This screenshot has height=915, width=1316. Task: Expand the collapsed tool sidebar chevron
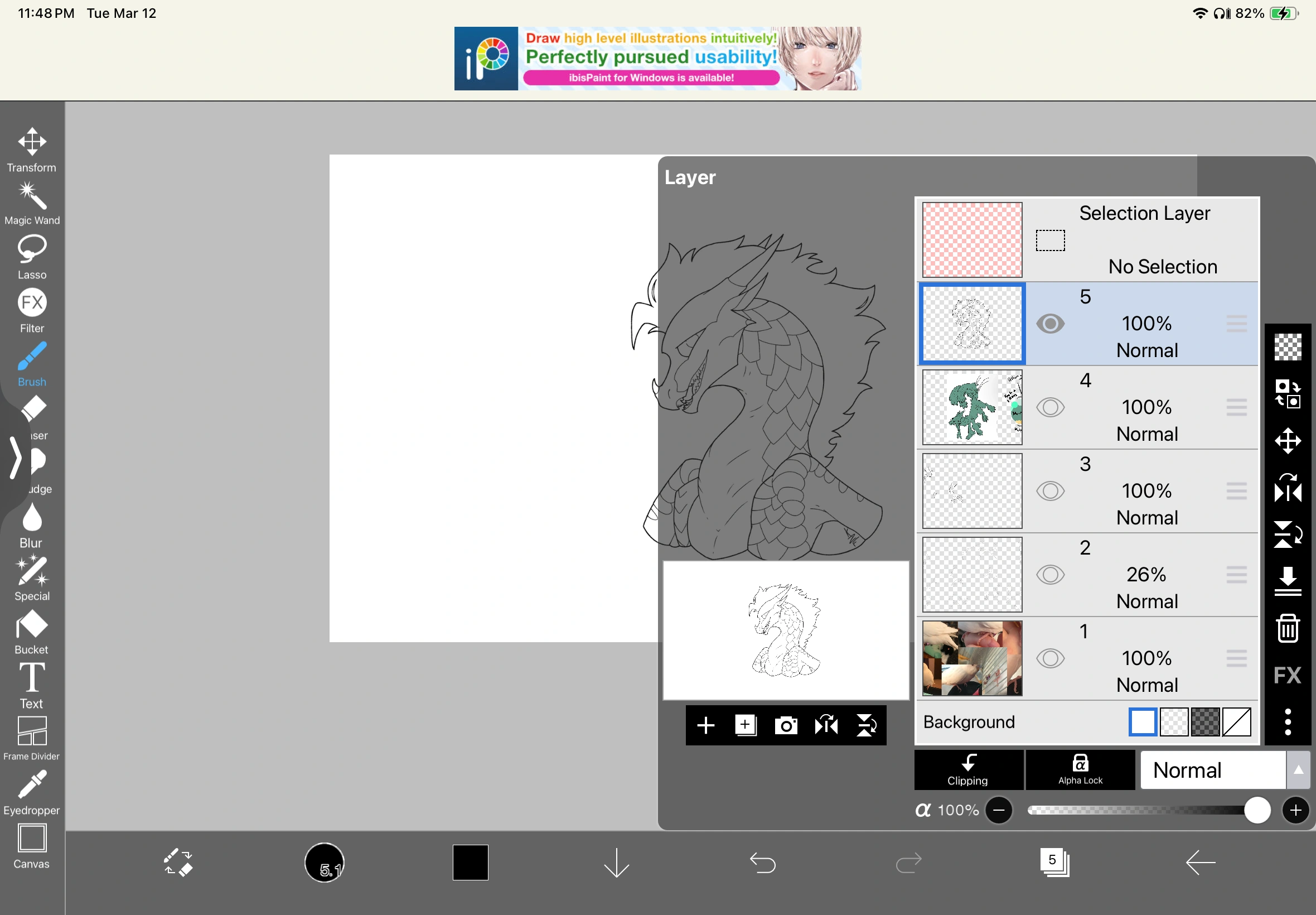[x=16, y=457]
